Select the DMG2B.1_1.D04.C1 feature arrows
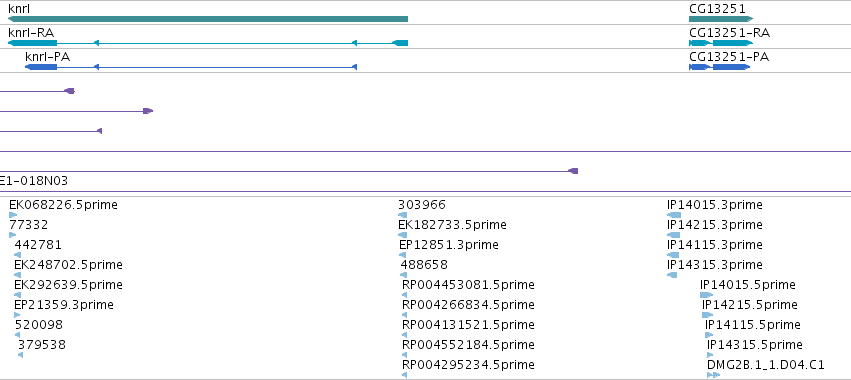Viewport: 851px width, 380px height. 714,375
